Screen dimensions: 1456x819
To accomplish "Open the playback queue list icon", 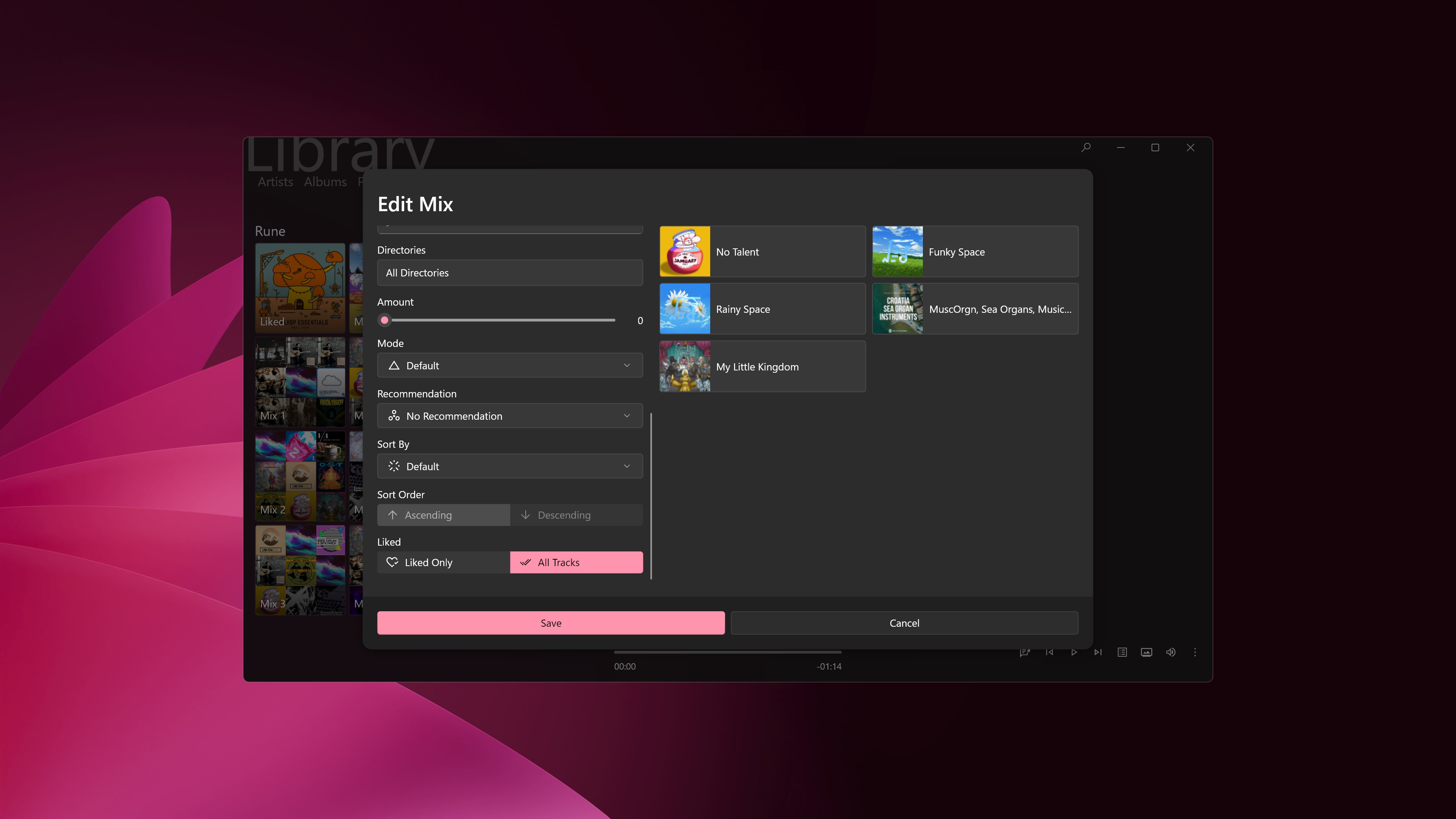I will tap(1122, 652).
